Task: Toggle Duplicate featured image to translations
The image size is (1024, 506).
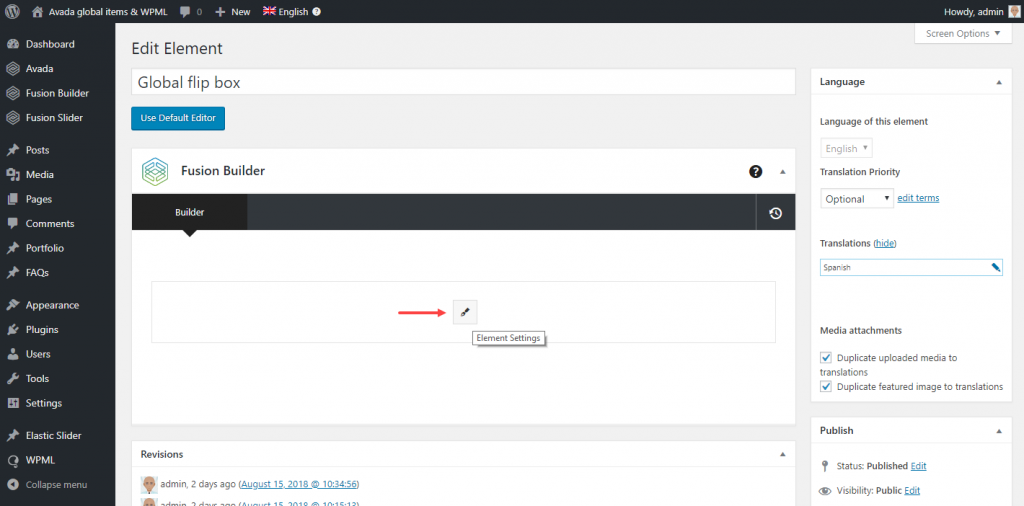Action: pos(826,386)
